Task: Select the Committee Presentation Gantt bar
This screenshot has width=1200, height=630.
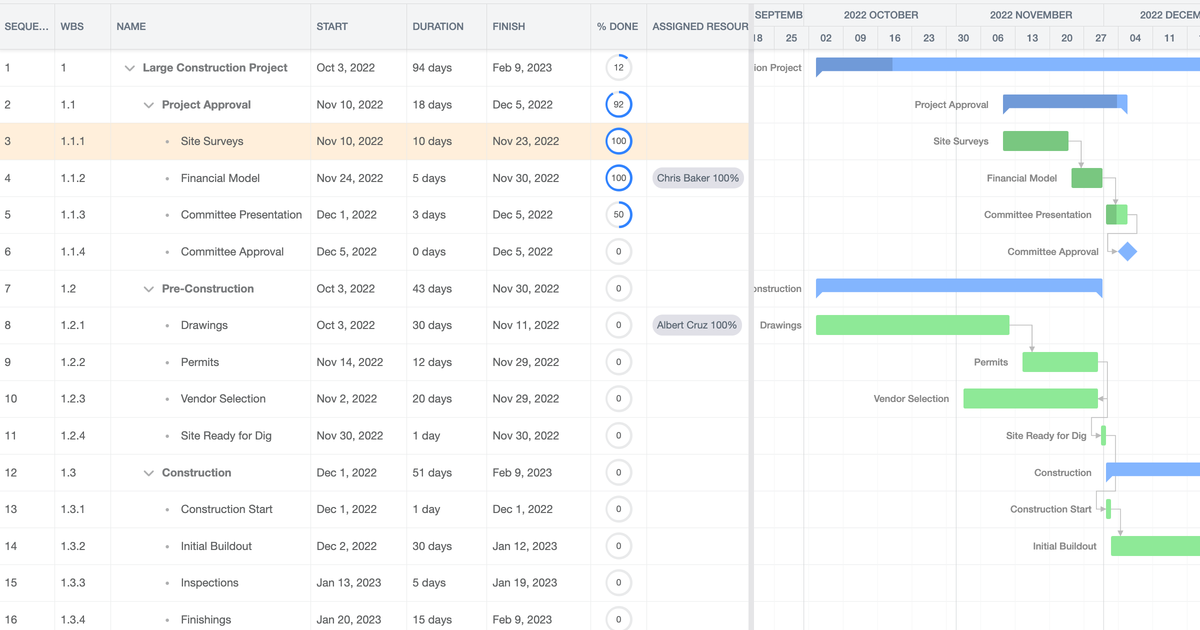Action: 1116,215
